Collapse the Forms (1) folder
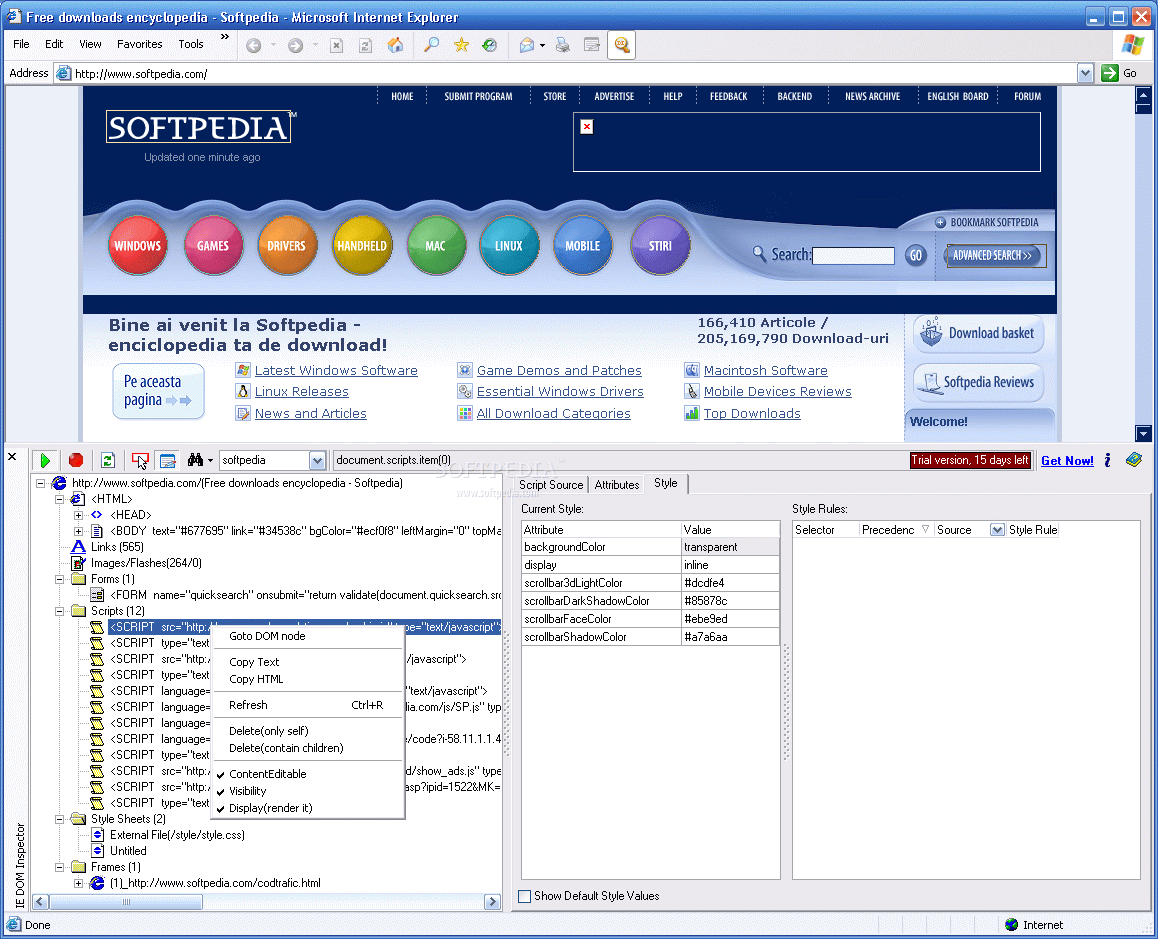Screen dimensions: 1158x939 coord(59,579)
